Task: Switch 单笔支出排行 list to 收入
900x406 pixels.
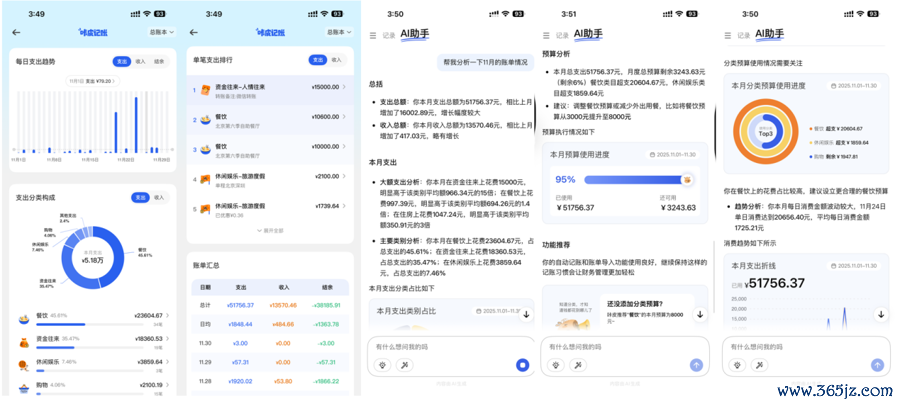Action: [x=336, y=61]
